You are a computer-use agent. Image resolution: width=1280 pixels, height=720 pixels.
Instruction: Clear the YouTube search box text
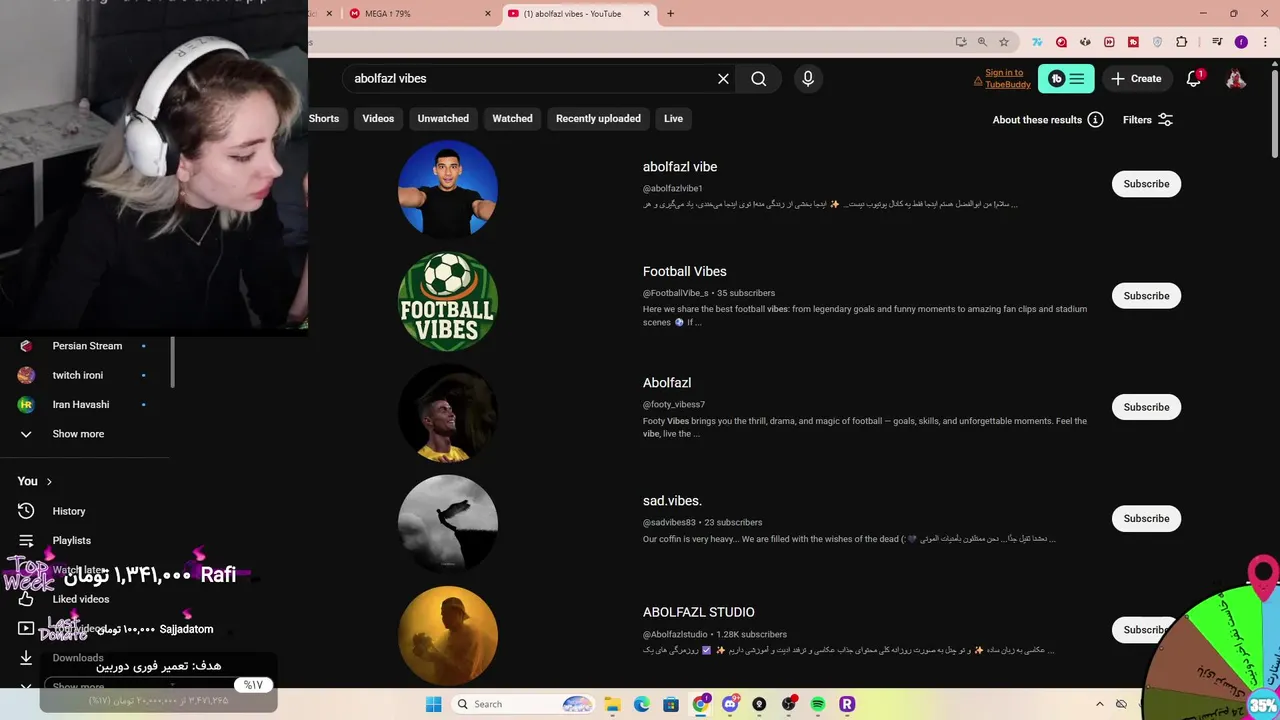[723, 79]
